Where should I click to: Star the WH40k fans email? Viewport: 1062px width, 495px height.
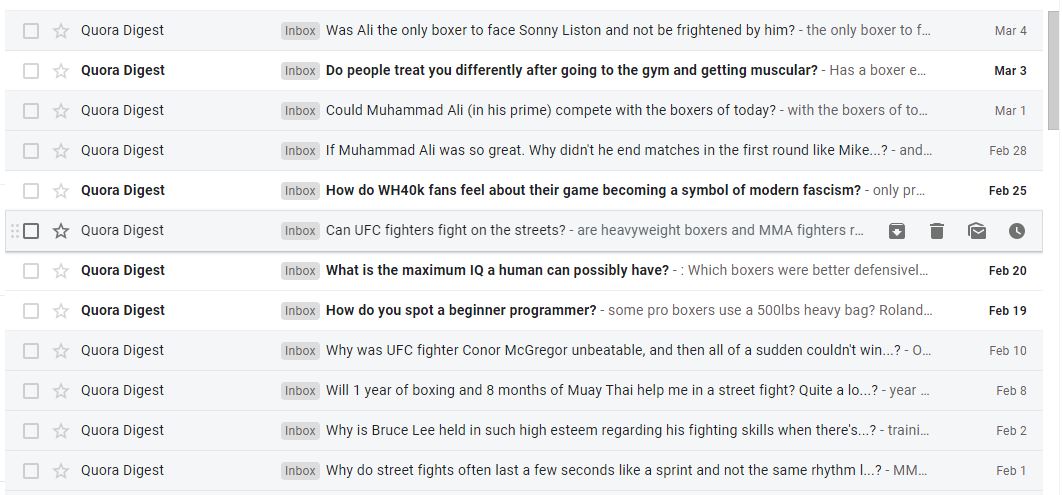(x=61, y=190)
